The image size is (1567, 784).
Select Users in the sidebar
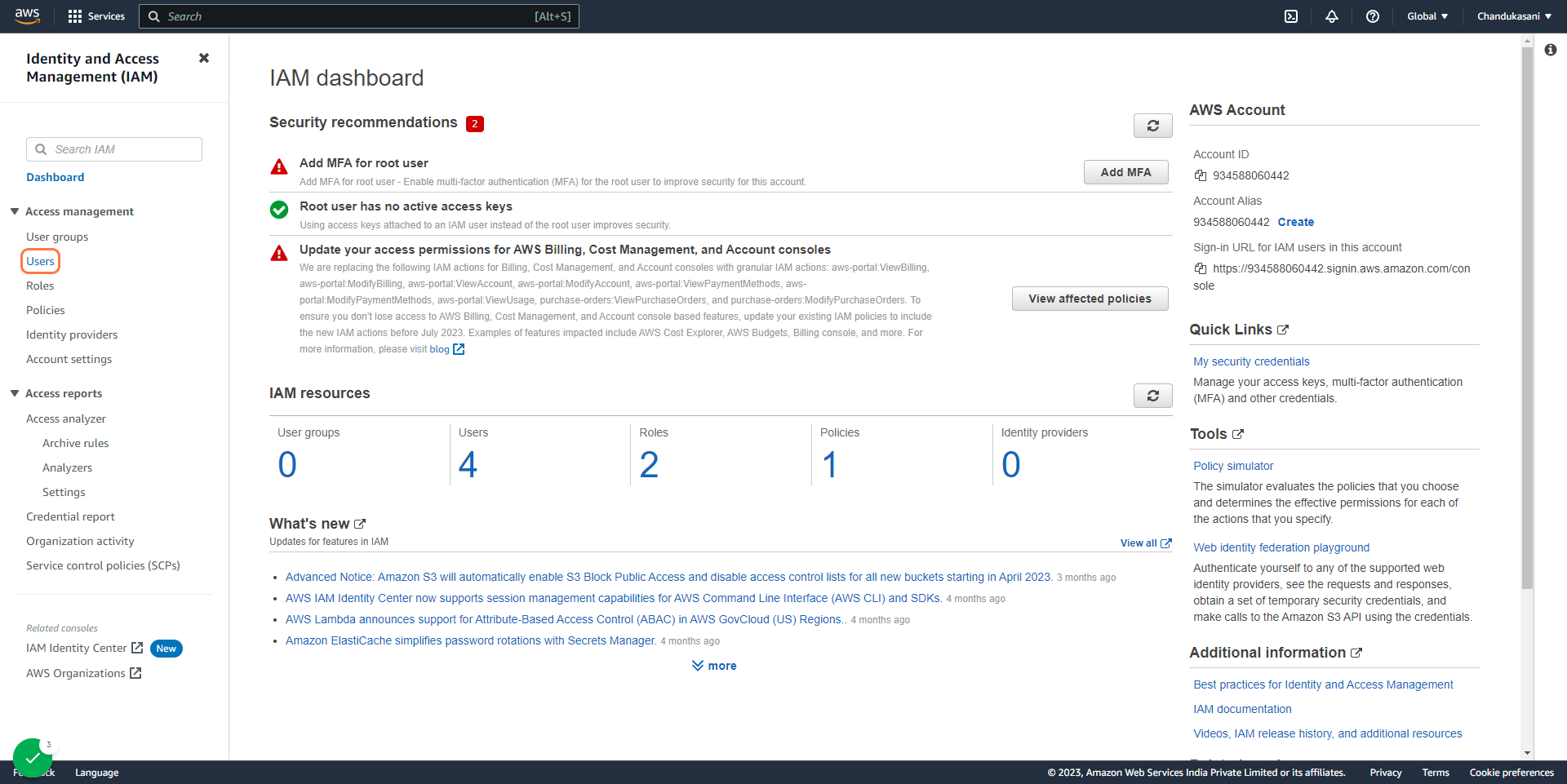point(40,261)
